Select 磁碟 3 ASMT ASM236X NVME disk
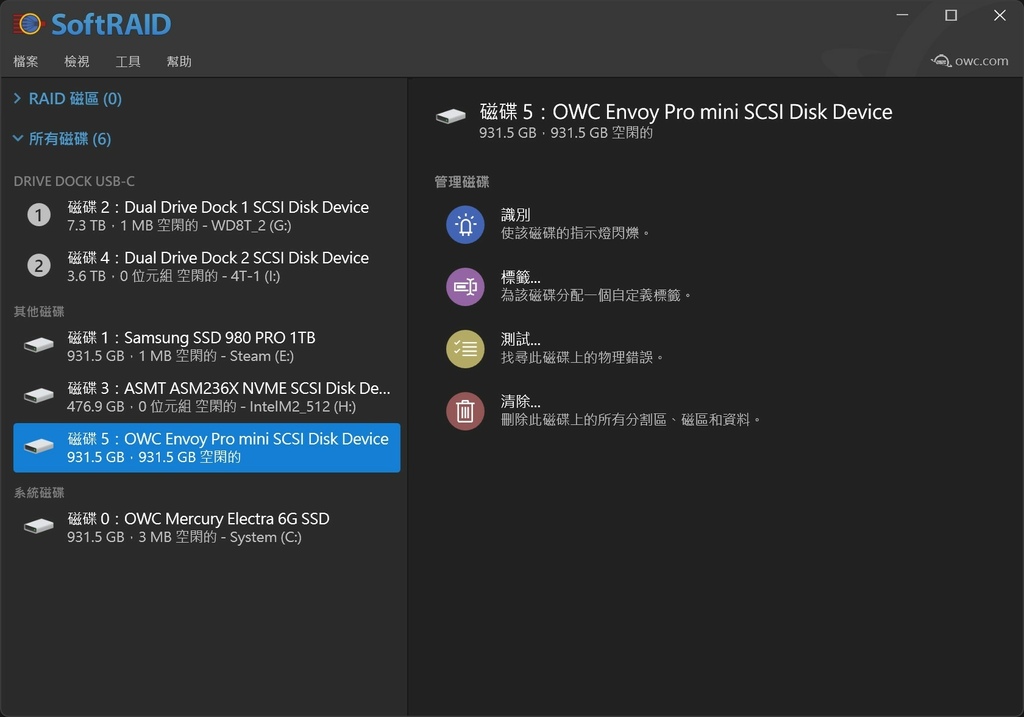Screen dimensions: 1024x717 coord(206,397)
